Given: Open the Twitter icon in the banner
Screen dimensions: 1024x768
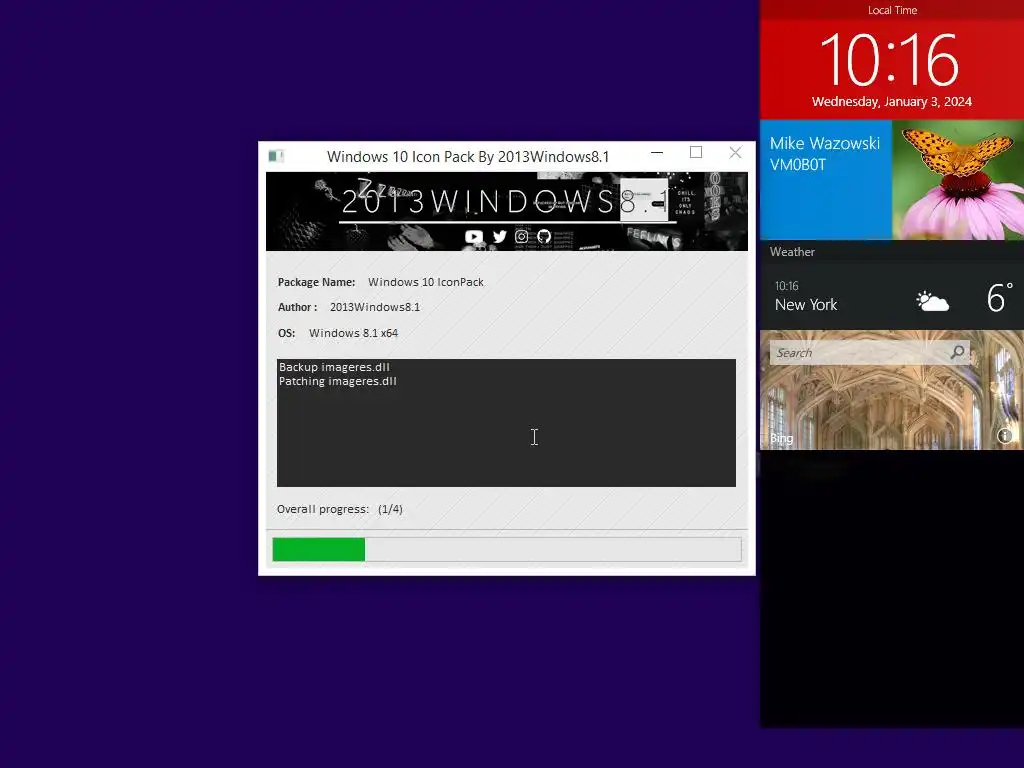Looking at the screenshot, I should (500, 236).
